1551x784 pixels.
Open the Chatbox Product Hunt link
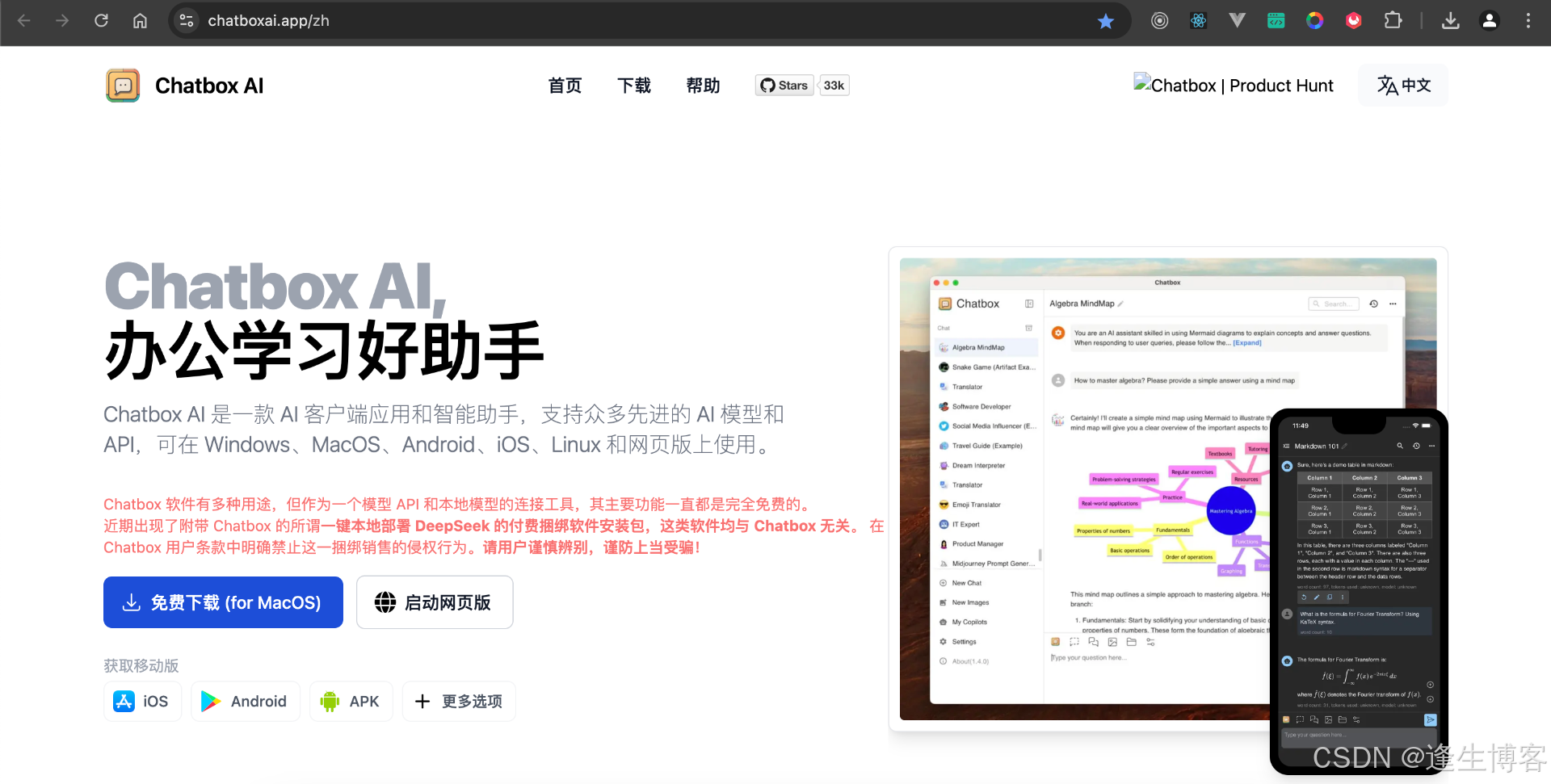tap(1234, 86)
